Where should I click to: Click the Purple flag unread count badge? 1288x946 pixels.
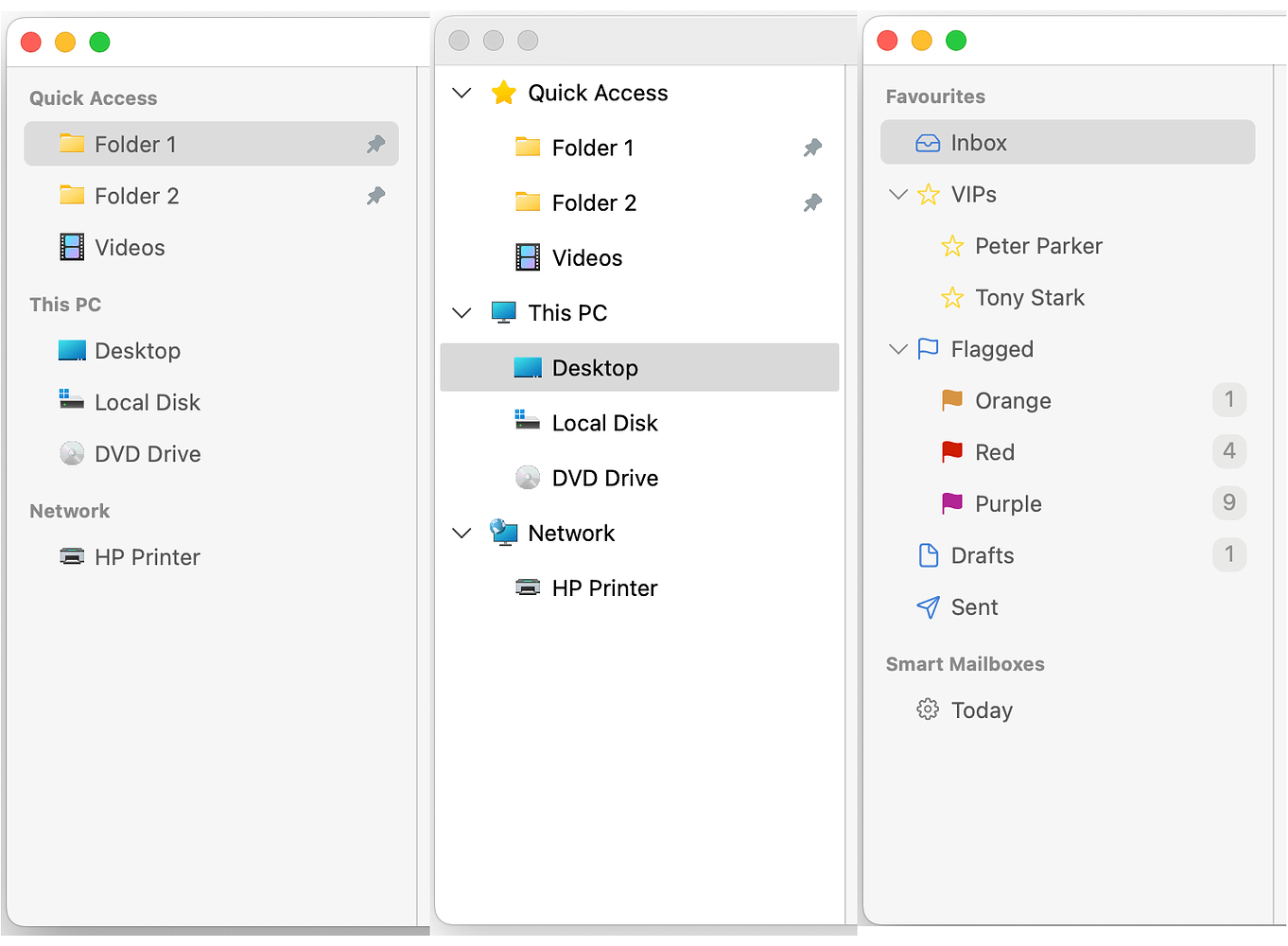click(x=1229, y=503)
